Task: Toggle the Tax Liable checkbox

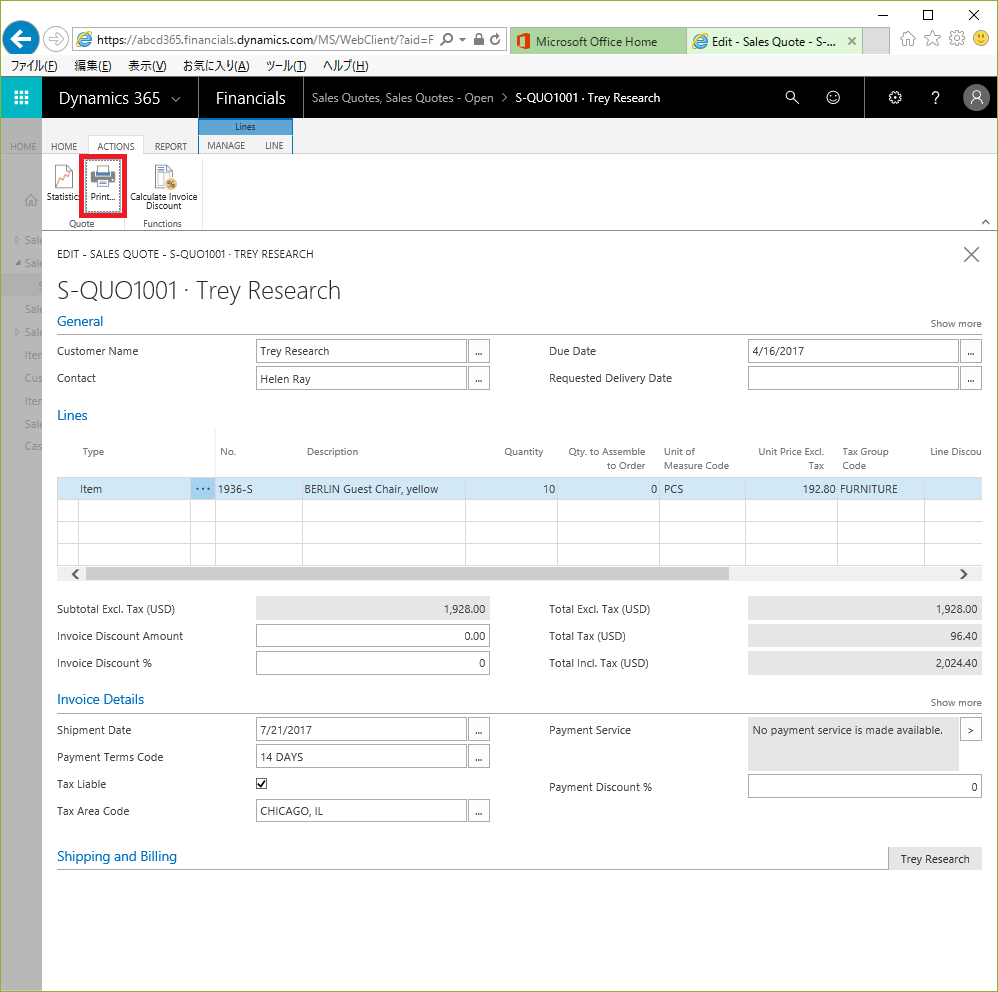Action: pos(262,784)
